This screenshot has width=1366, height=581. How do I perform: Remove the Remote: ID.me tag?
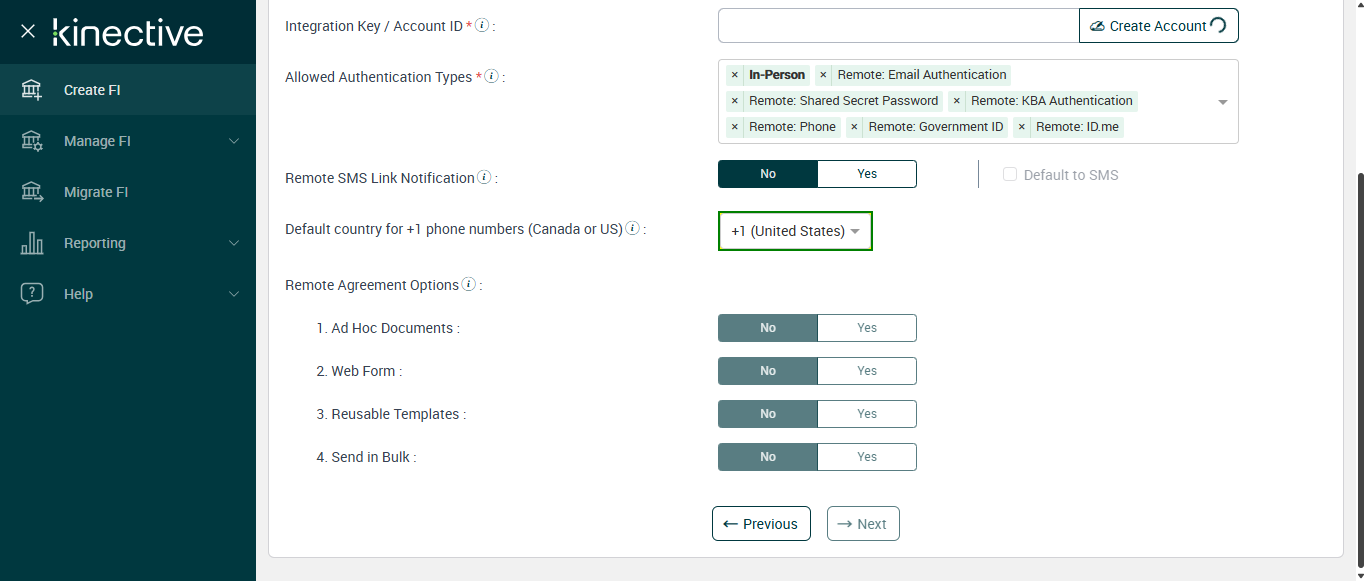point(1022,127)
